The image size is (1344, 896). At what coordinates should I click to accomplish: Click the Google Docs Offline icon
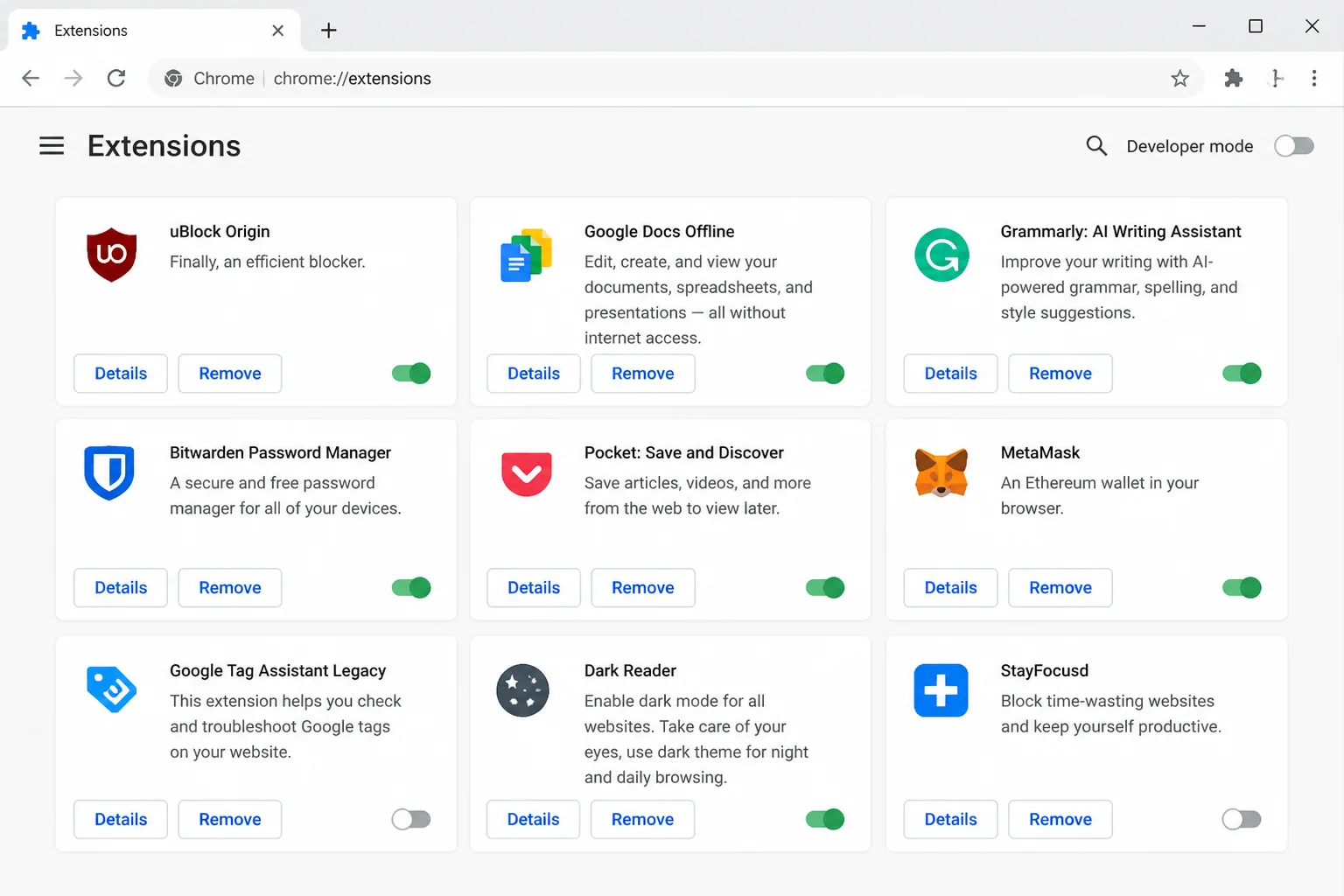tap(526, 255)
